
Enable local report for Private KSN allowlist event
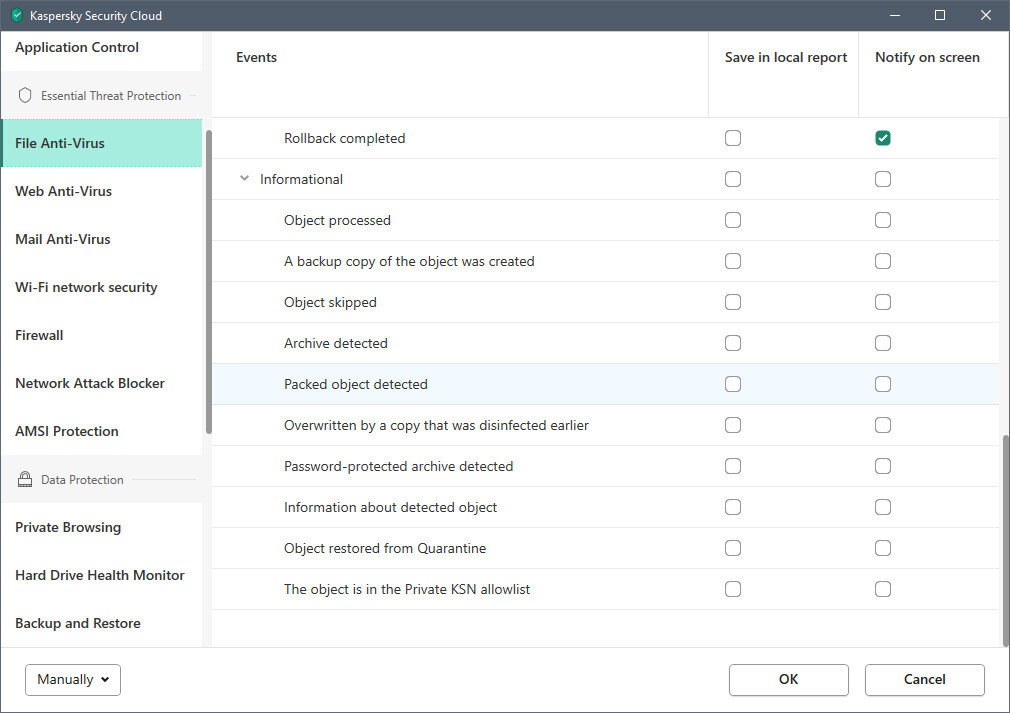733,589
